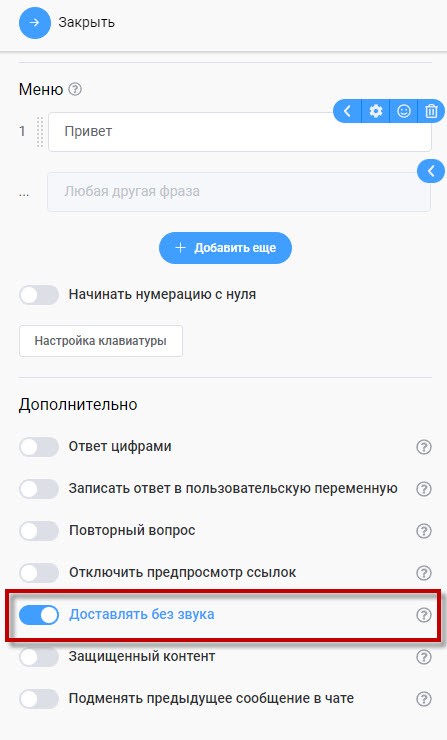Show help for Повторный вопрос option
Screen dimensions: 447x740
pos(424,530)
